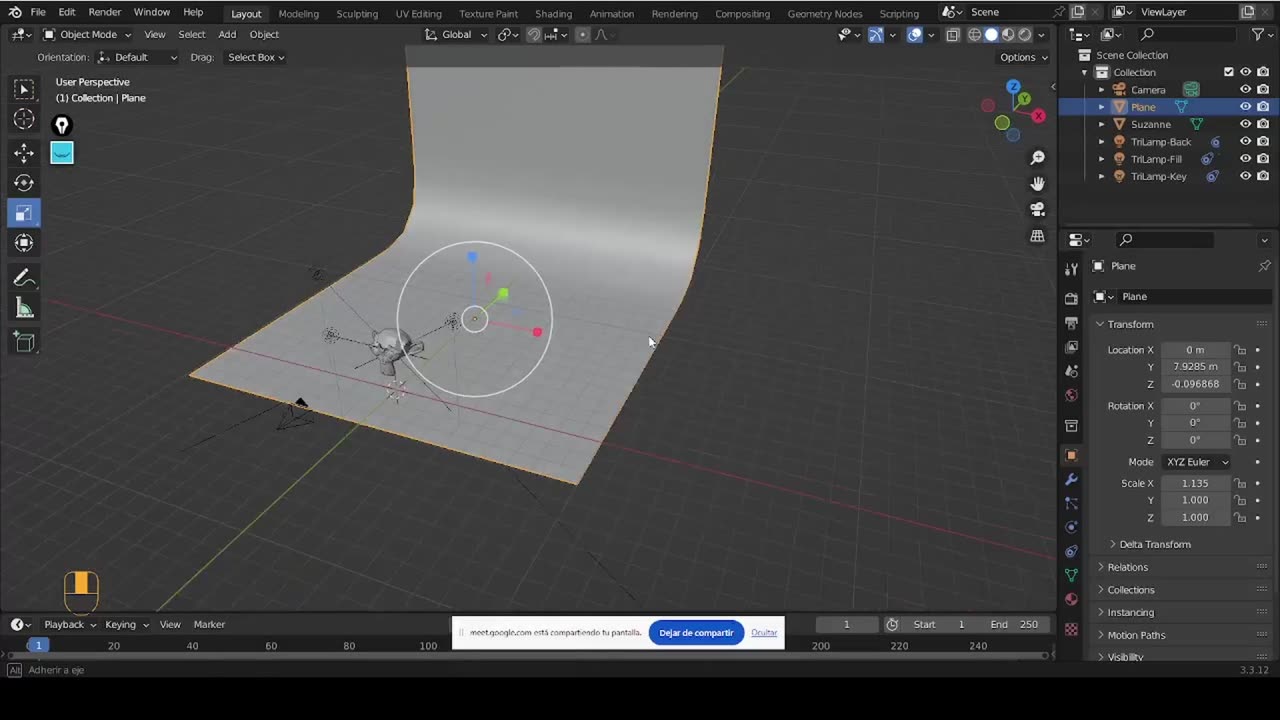Toggle the Collection exclude checkbox

[1228, 72]
